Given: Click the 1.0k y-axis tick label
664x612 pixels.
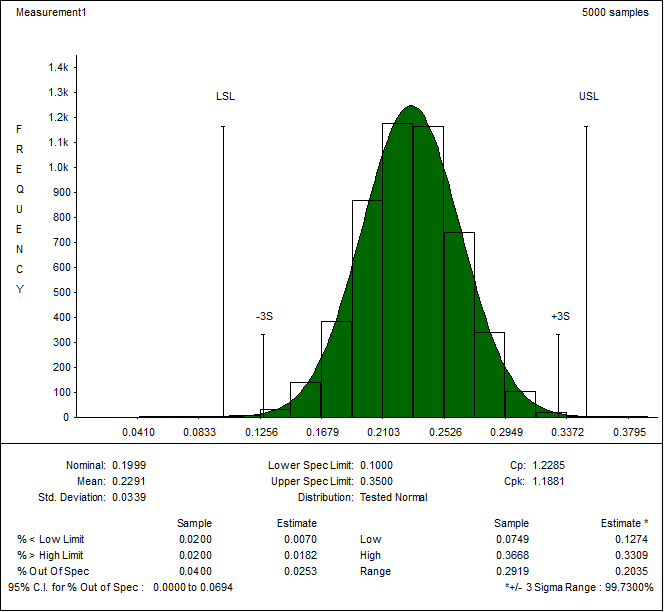Looking at the screenshot, I should 58,167.
